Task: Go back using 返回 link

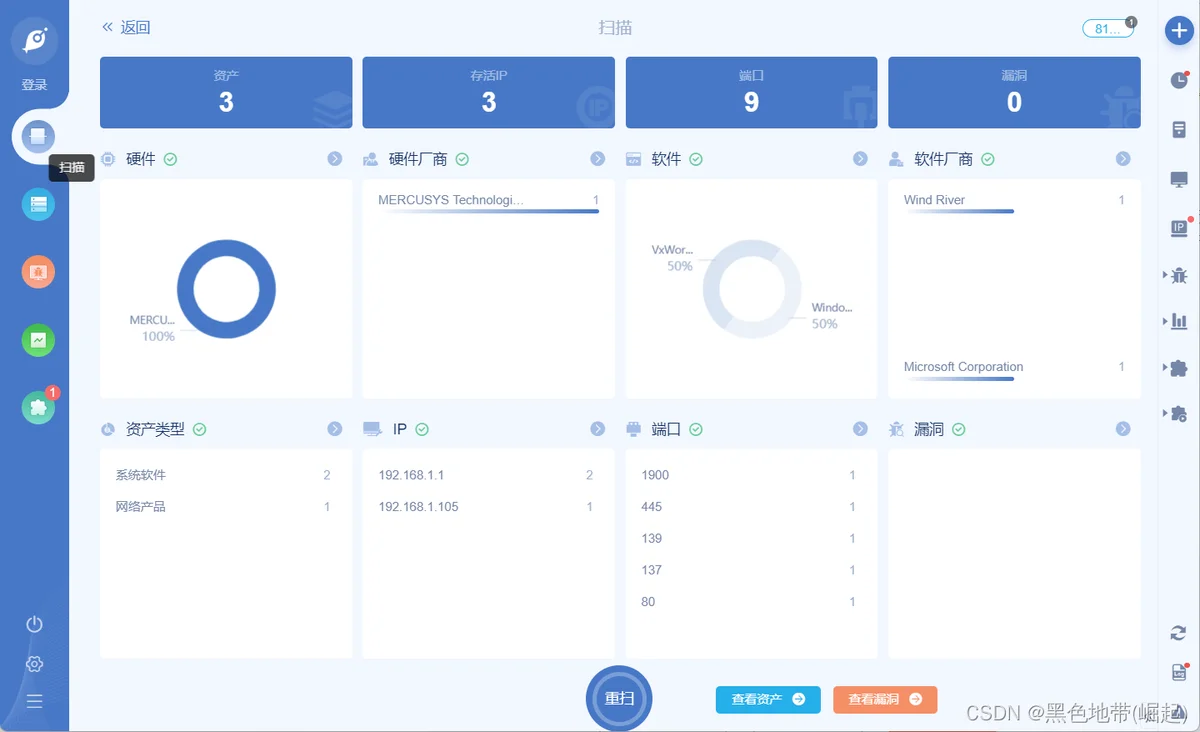Action: pyautogui.click(x=126, y=28)
